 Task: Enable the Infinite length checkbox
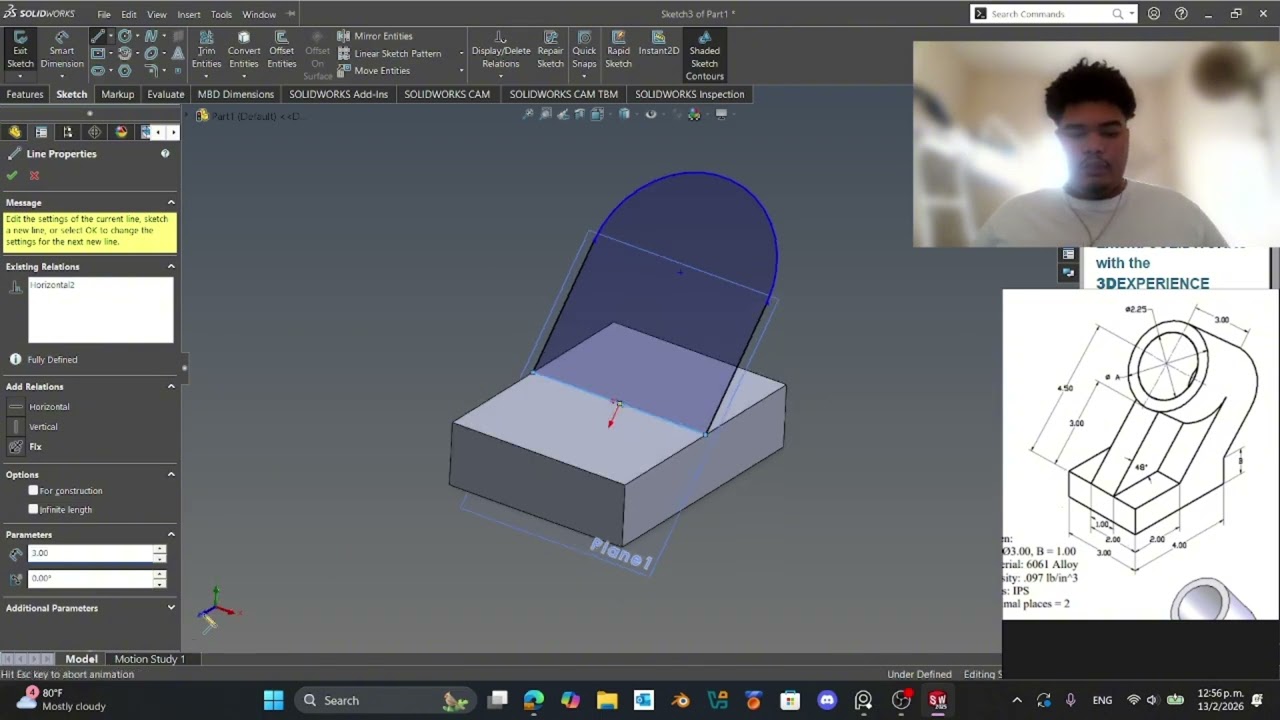(34, 510)
